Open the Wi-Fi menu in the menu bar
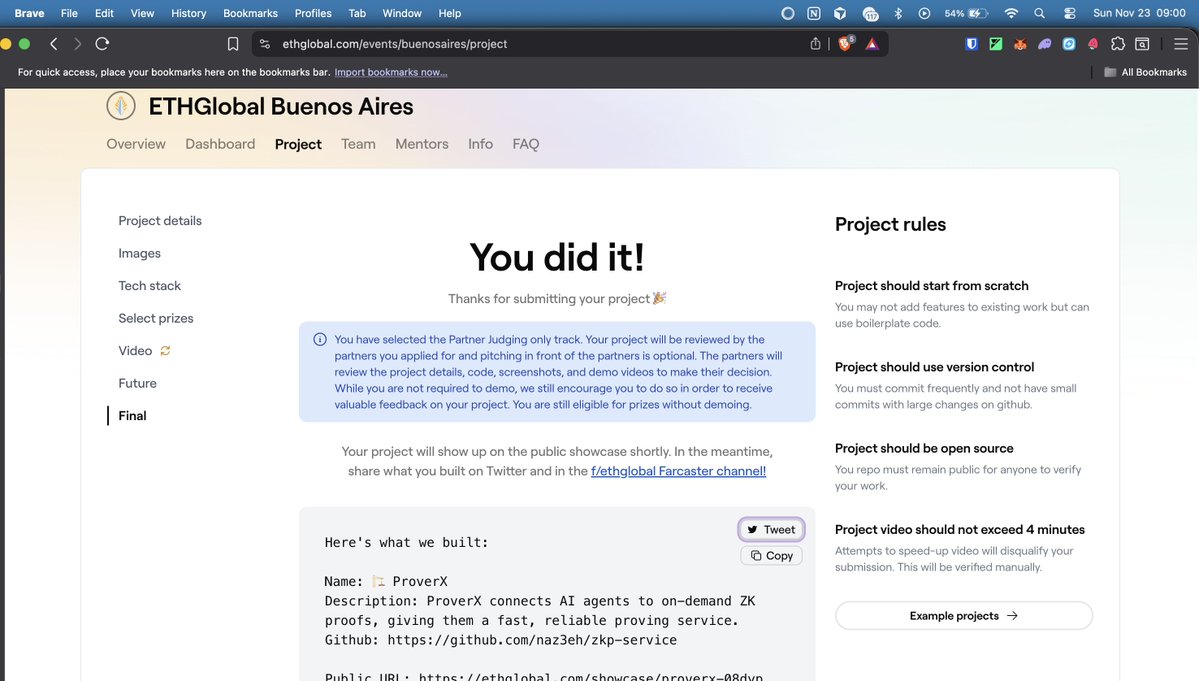Screen dimensions: 1199x681 click(x=1012, y=13)
